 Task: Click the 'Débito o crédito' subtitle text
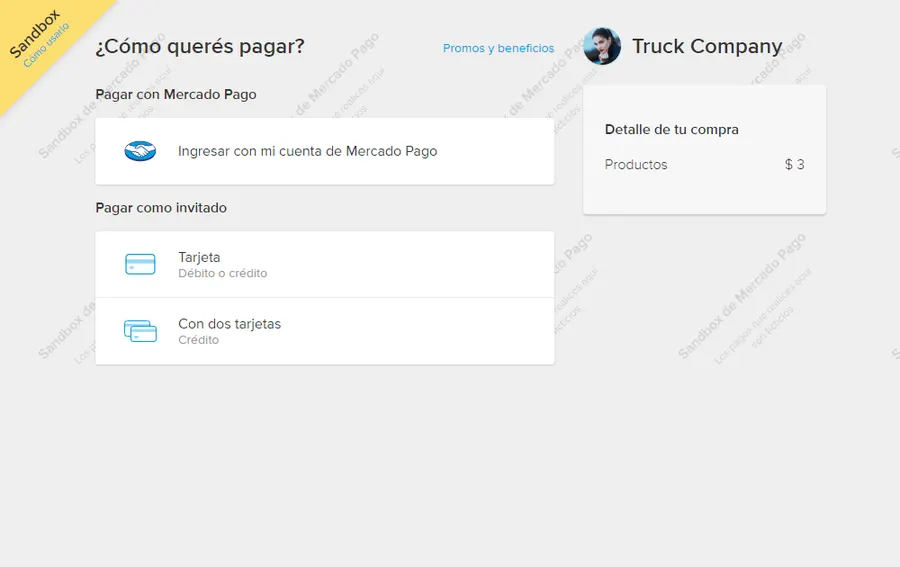click(223, 274)
